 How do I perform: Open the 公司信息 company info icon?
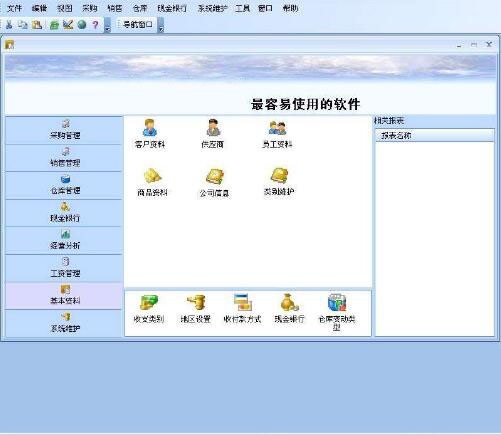[x=214, y=182]
